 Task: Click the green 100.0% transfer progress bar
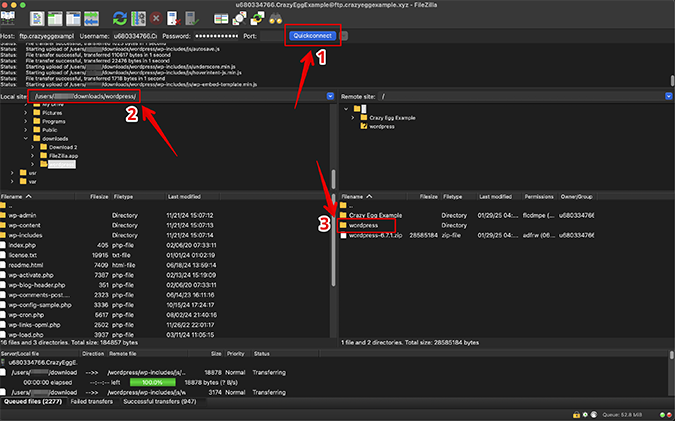point(152,382)
